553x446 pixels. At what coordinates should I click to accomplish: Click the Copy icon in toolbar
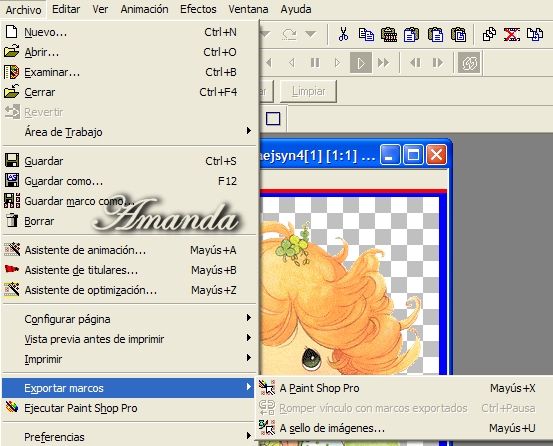coord(366,35)
